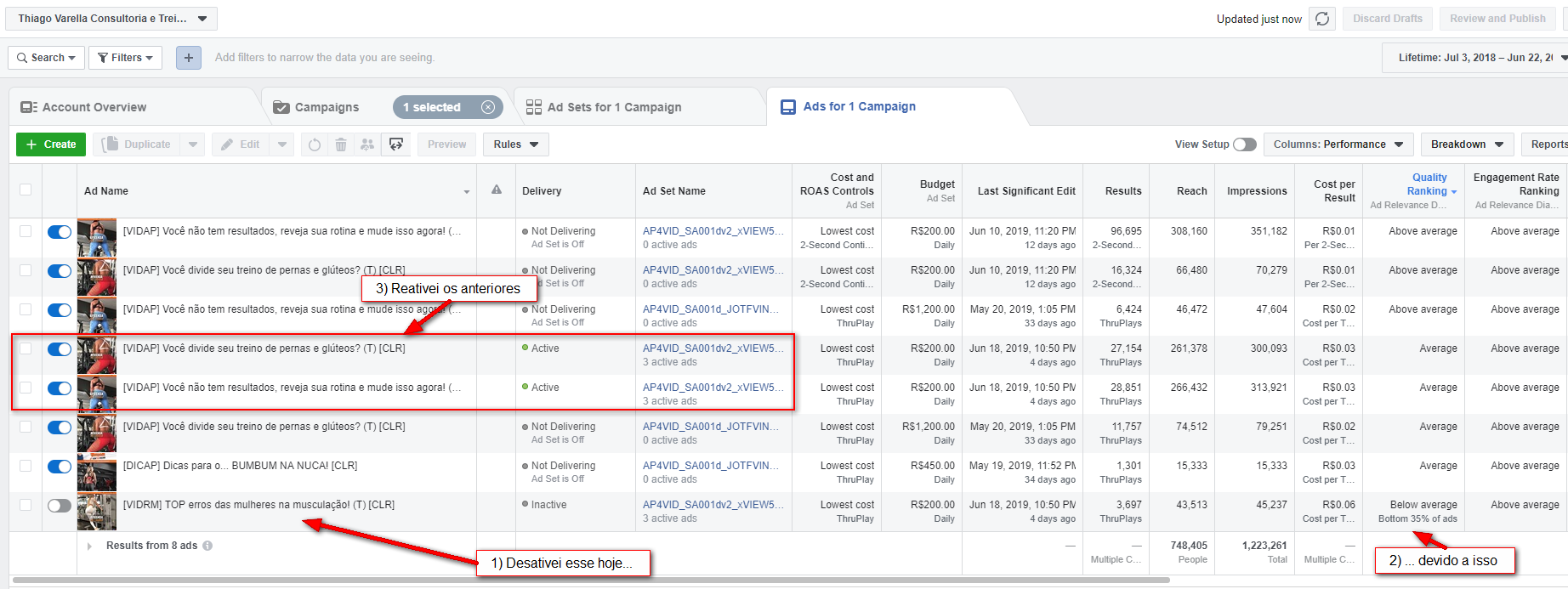
Task: Toggle the View Setup switch
Action: [x=1244, y=144]
